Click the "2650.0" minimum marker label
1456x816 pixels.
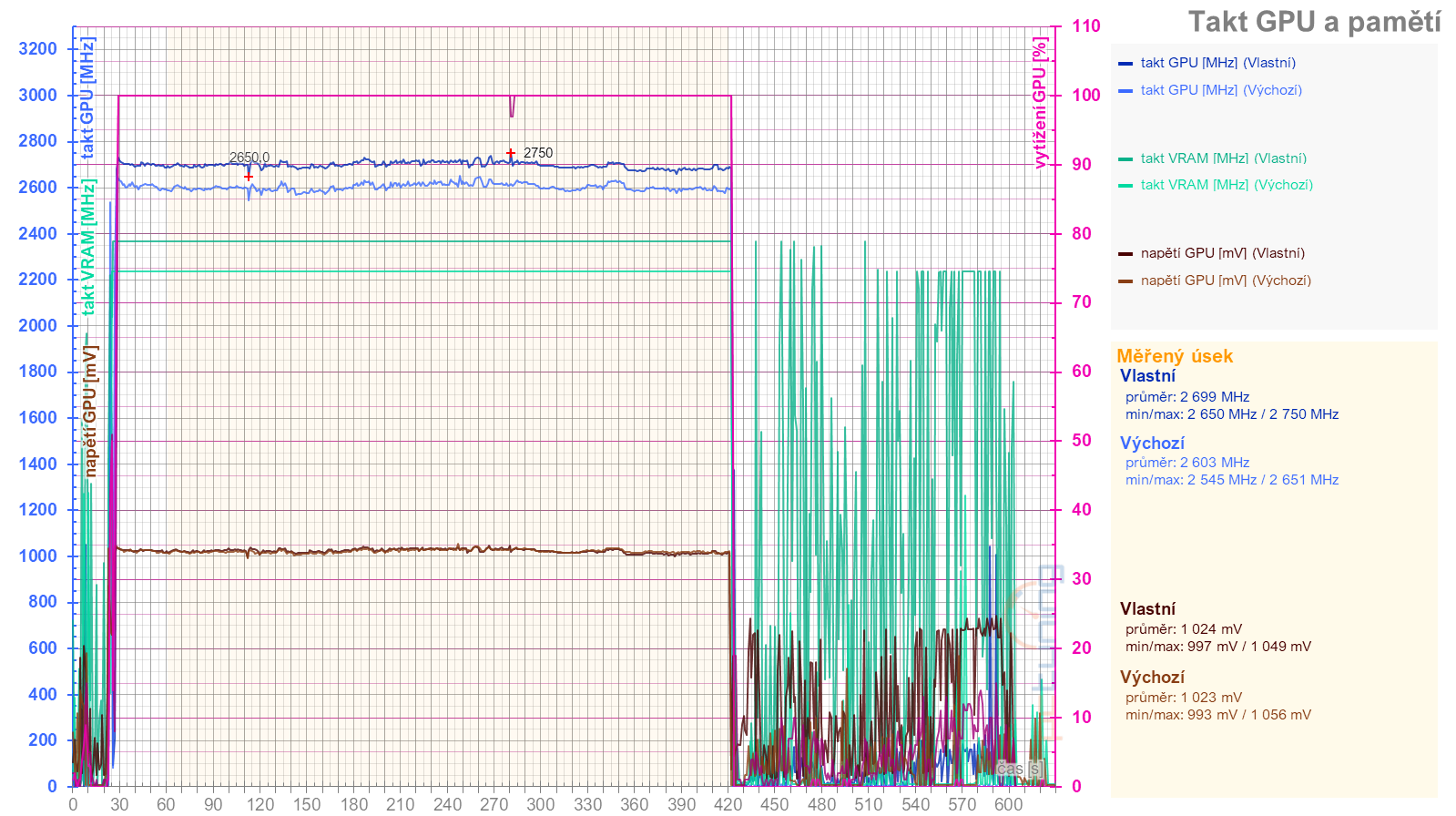pos(249,158)
